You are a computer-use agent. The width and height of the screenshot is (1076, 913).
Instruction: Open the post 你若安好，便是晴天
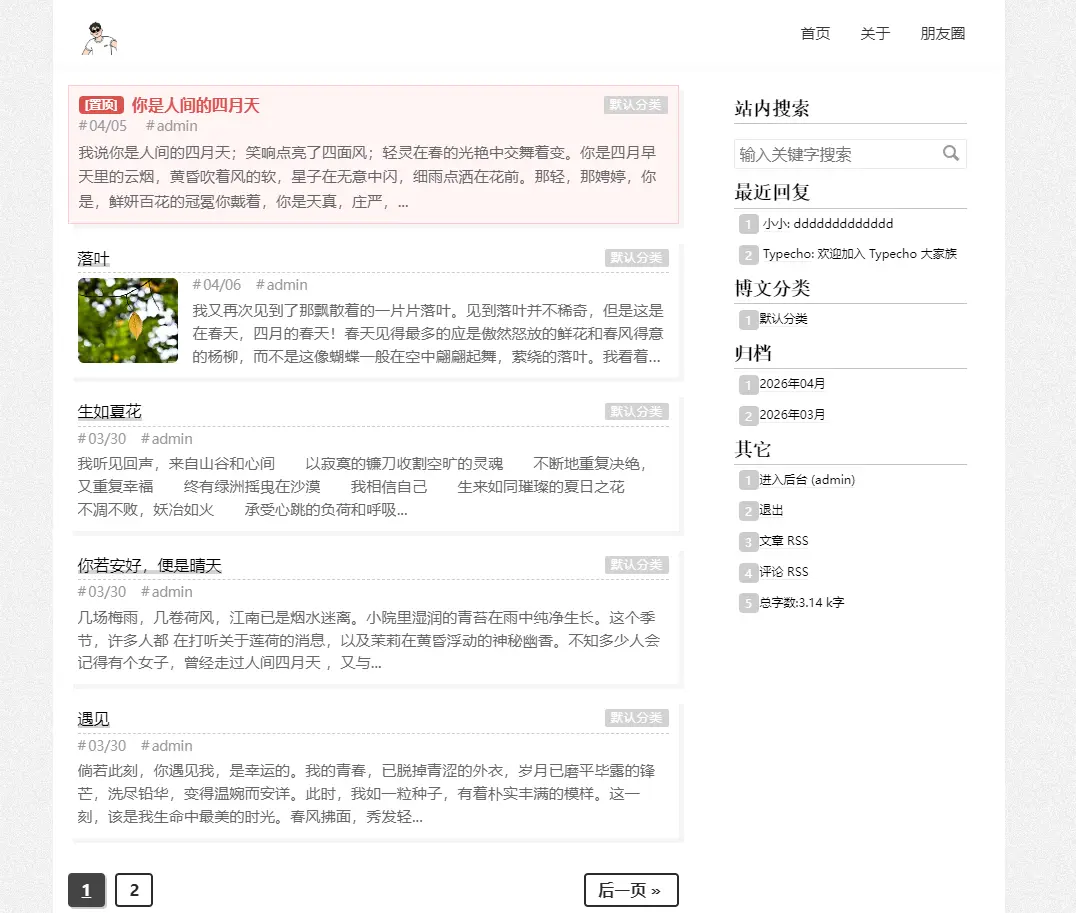pos(150,566)
